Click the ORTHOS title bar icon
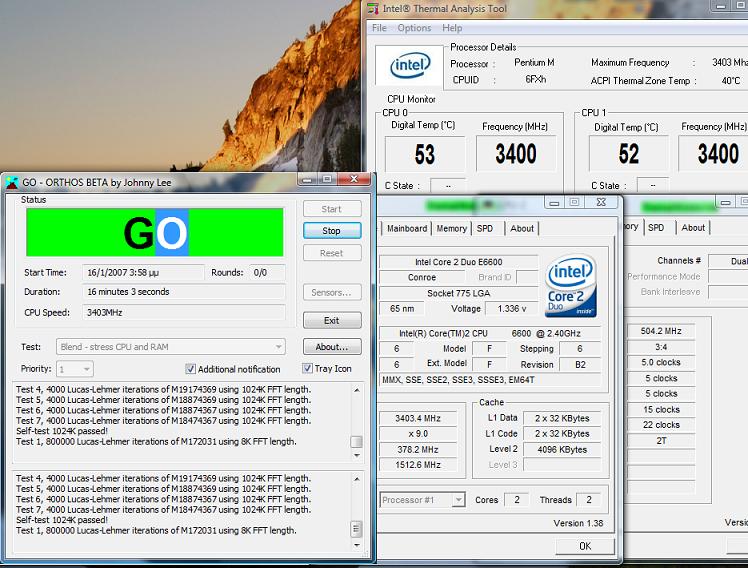 [x=12, y=182]
